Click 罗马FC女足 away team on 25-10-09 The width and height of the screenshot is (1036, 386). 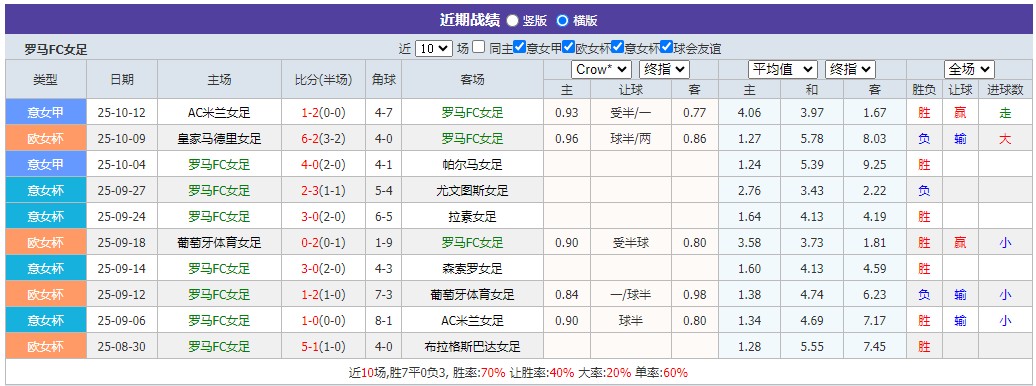pyautogui.click(x=472, y=139)
